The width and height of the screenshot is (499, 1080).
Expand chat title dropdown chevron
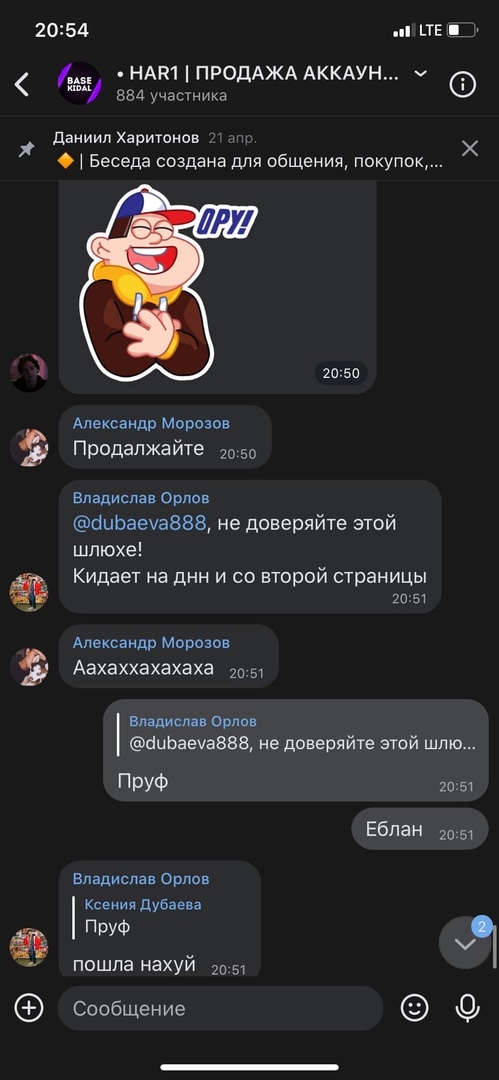click(x=420, y=74)
